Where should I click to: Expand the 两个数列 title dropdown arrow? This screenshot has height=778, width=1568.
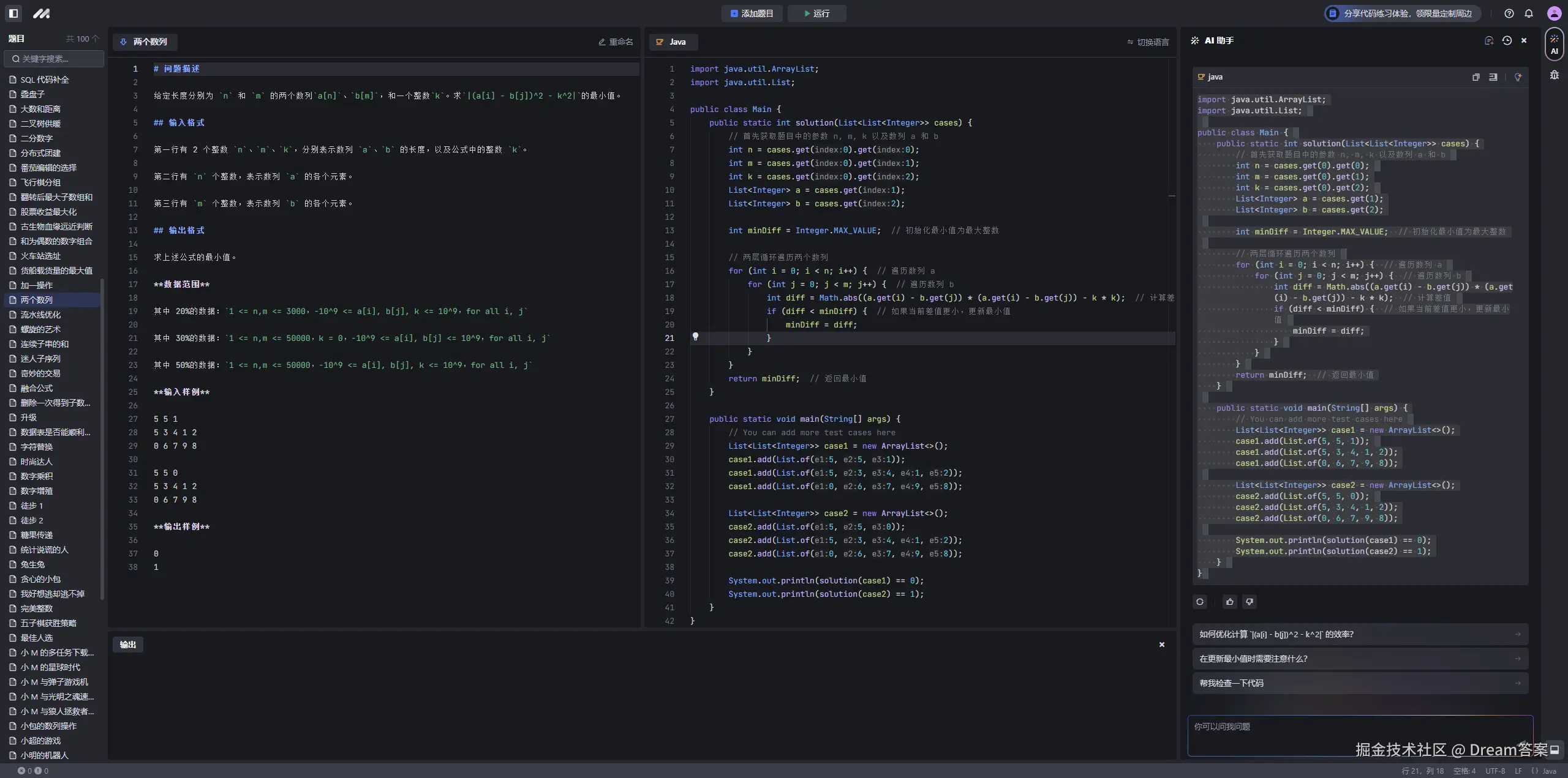(123, 42)
